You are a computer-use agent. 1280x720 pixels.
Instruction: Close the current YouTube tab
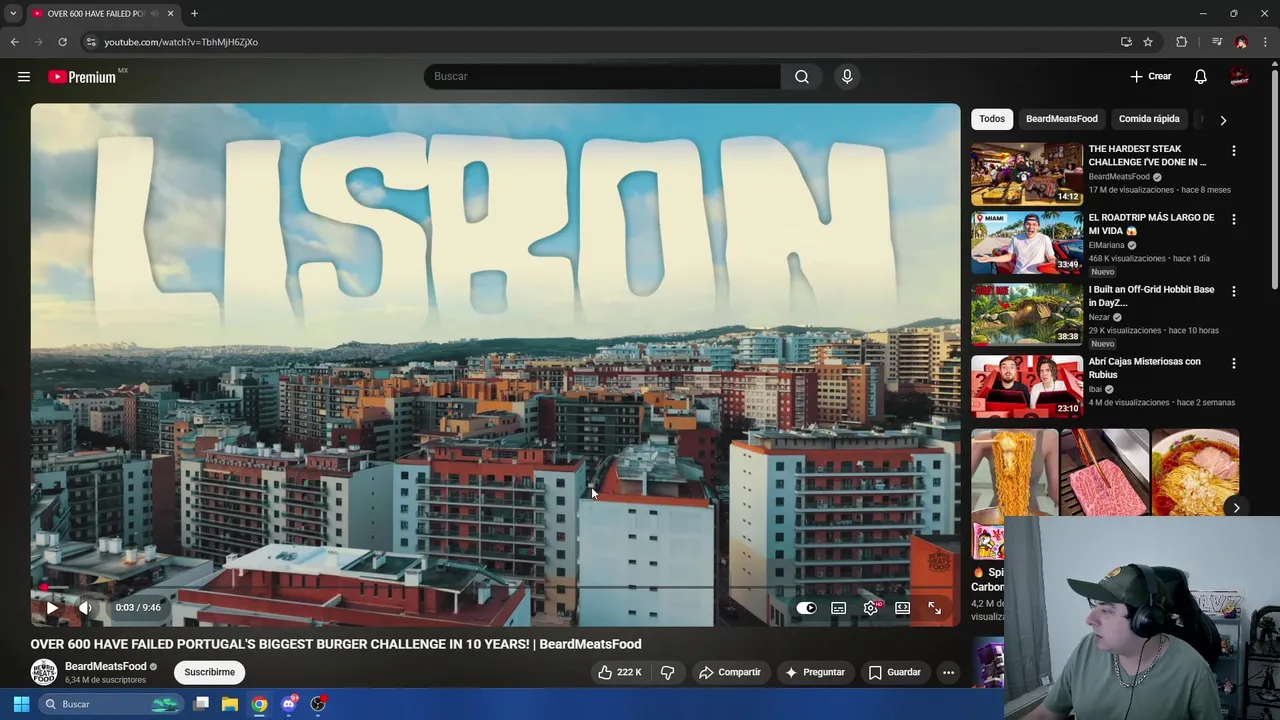pos(170,14)
